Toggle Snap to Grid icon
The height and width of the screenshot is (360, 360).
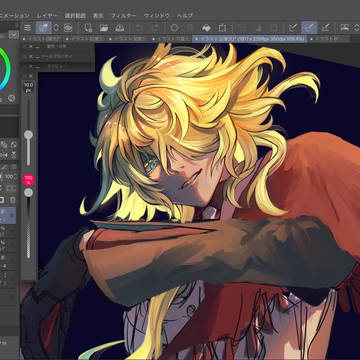(x=325, y=28)
